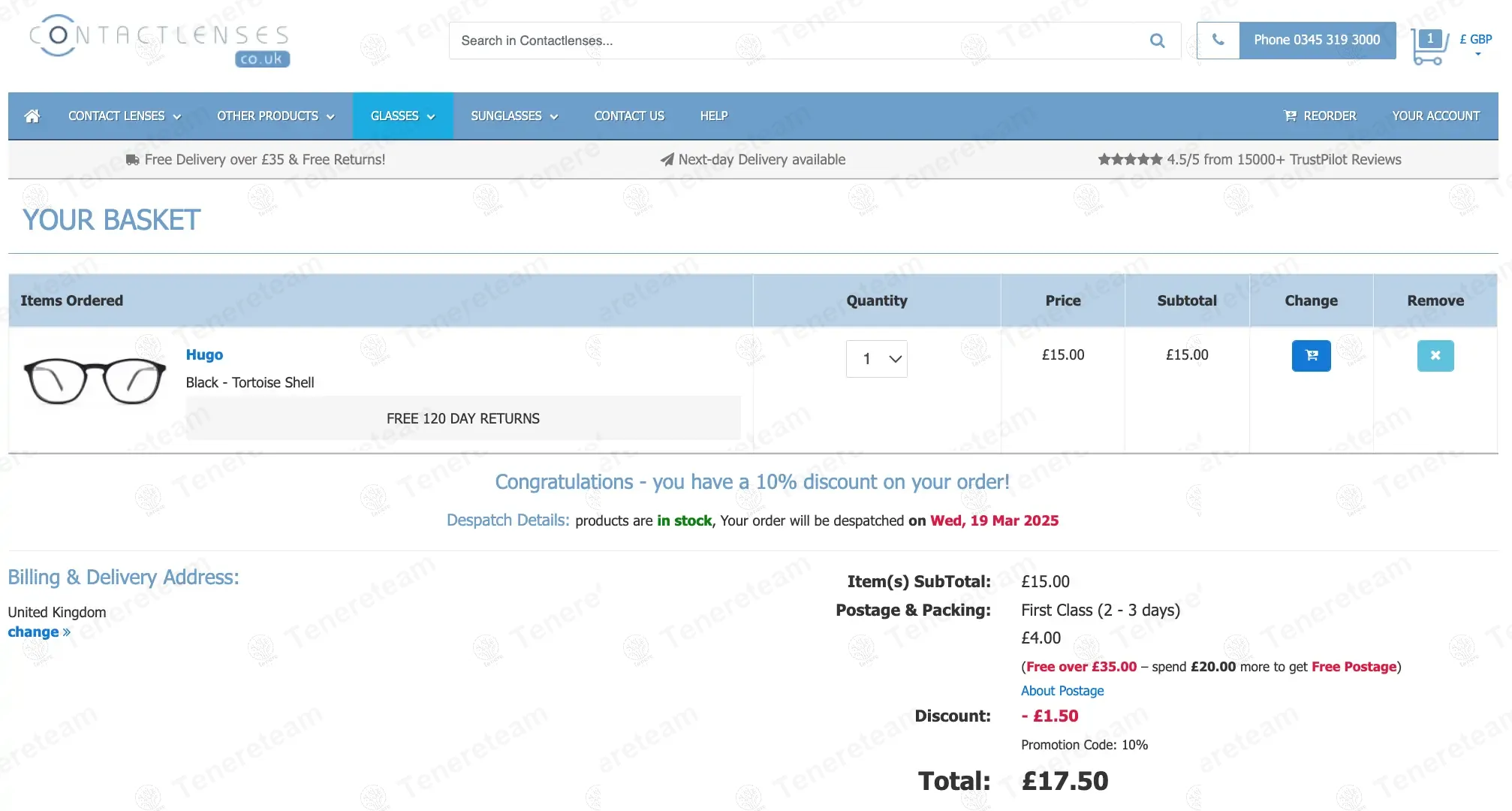Open the GBP currency selector
1512x811 pixels.
1475,44
